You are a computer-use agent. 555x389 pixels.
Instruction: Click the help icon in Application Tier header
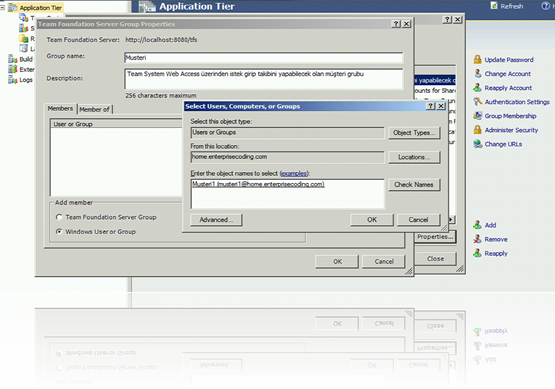click(545, 6)
